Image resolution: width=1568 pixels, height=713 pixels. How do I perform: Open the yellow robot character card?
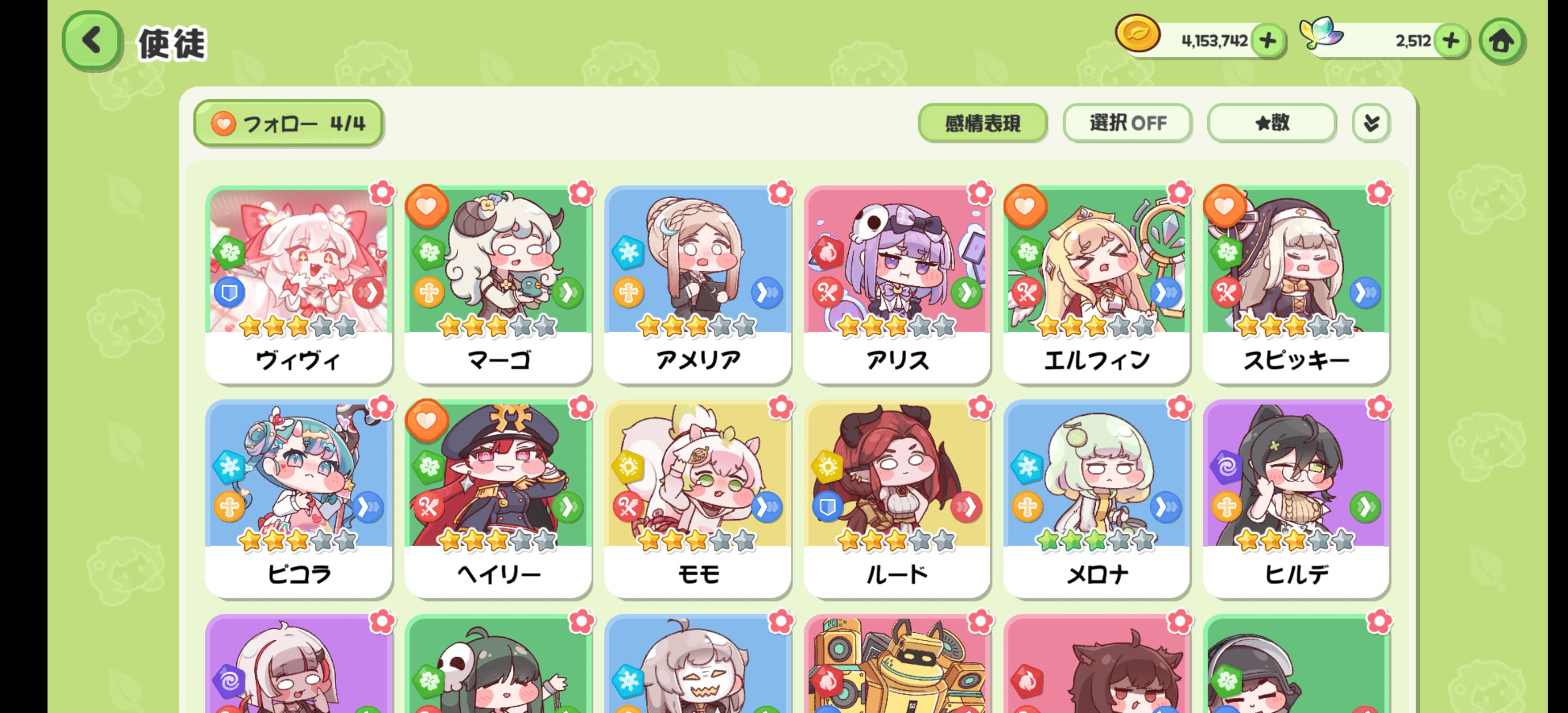tap(897, 663)
